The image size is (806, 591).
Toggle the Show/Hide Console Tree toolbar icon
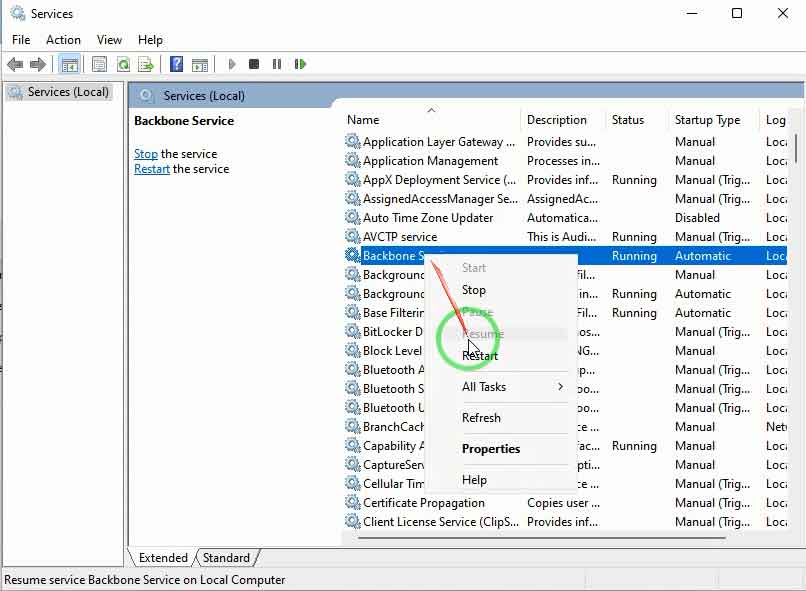point(69,64)
